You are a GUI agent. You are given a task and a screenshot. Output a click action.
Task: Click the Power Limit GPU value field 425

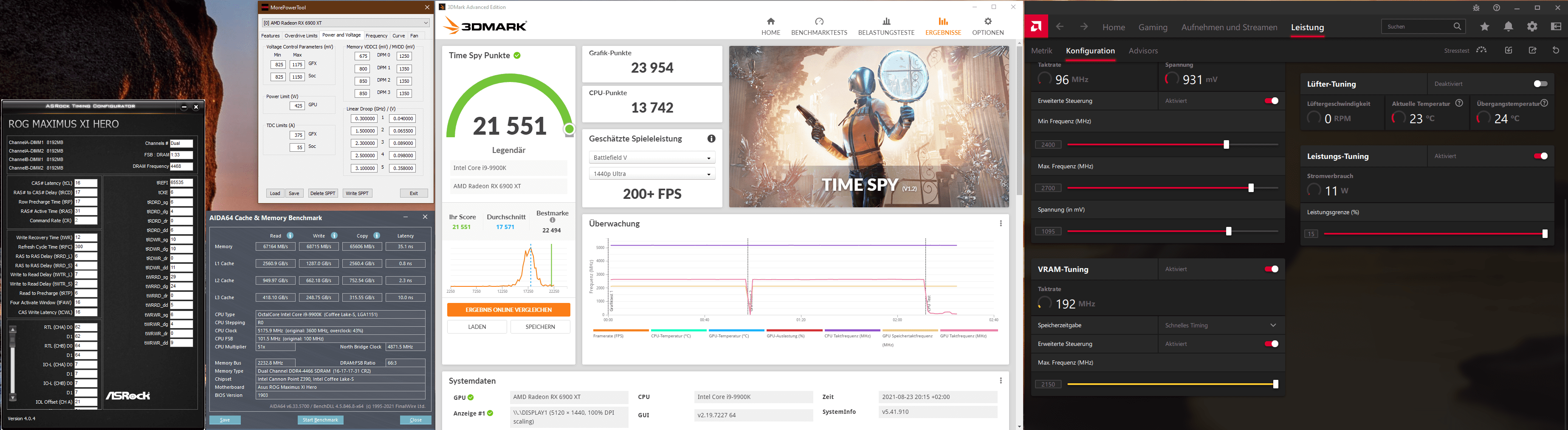pyautogui.click(x=297, y=106)
